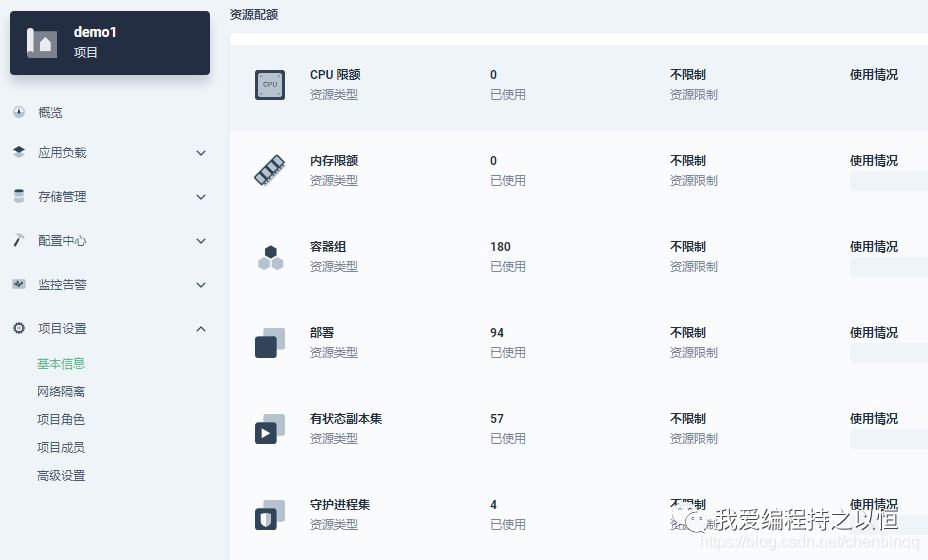Click the configuration center hammer icon
Screen dimensions: 928x560
tap(19, 240)
